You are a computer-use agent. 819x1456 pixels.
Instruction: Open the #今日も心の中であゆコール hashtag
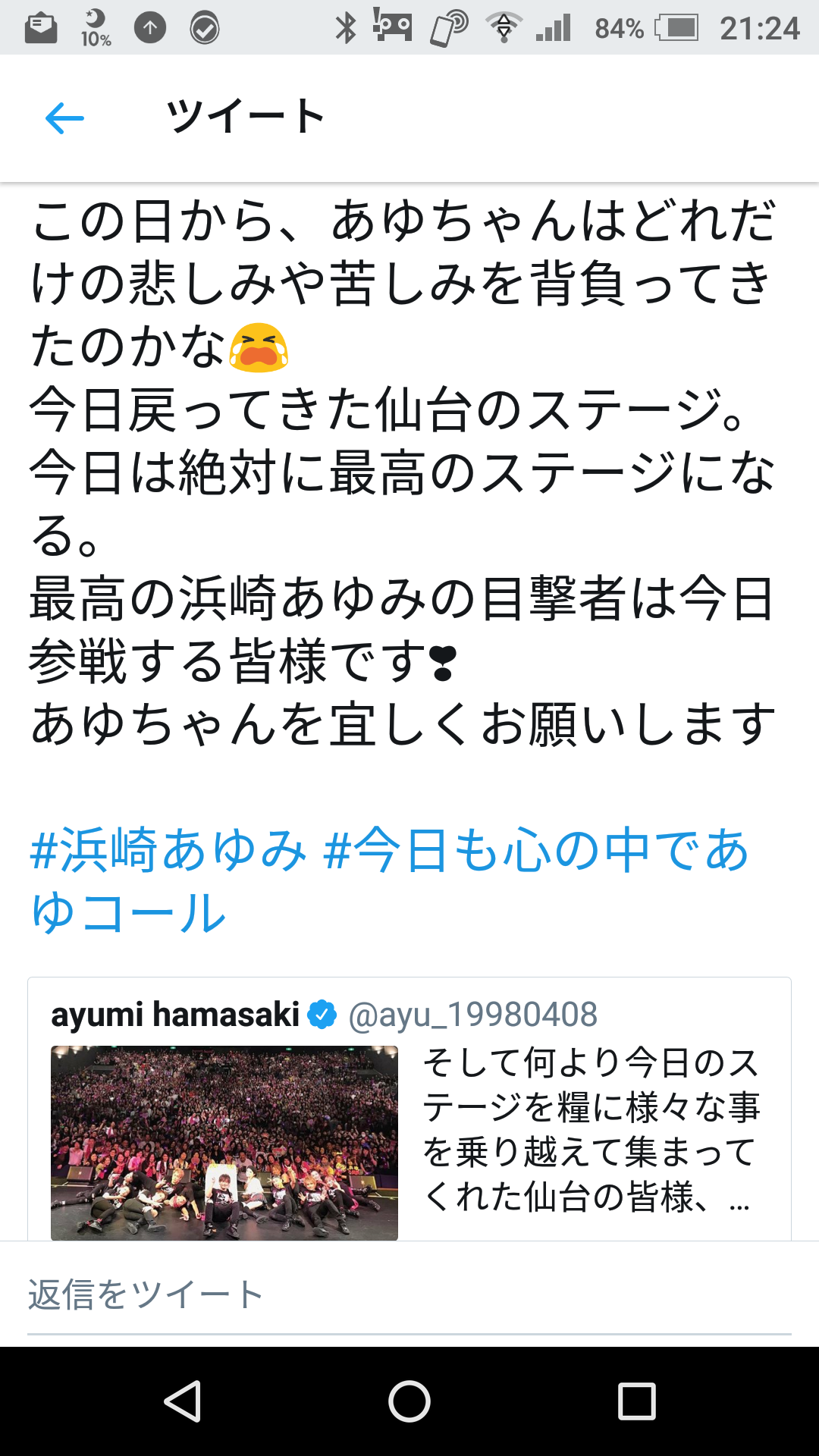click(389, 880)
